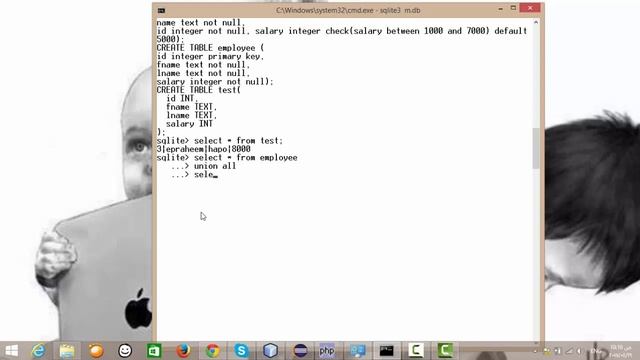640x360 pixels.
Task: Close the cmd.exe sqlite3 window
Action: point(530,8)
